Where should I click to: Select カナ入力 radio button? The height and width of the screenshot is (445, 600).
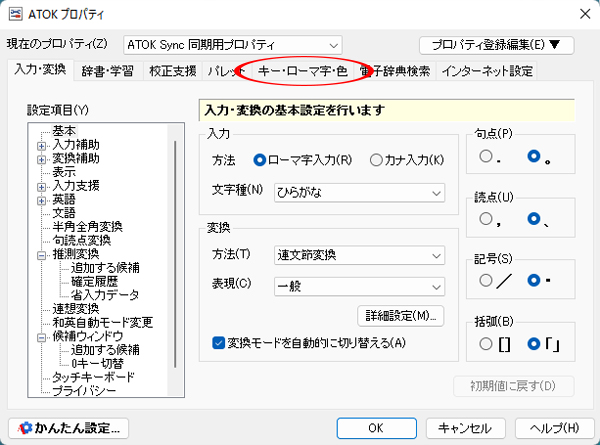[376, 160]
